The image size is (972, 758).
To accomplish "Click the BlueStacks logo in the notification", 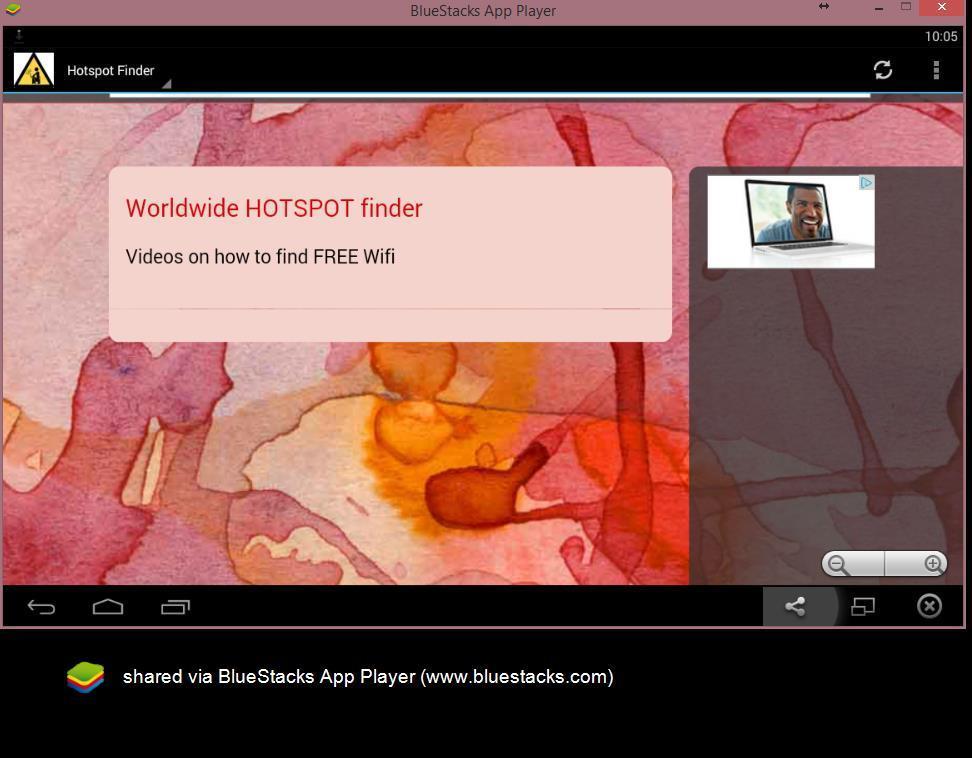I will tap(85, 677).
